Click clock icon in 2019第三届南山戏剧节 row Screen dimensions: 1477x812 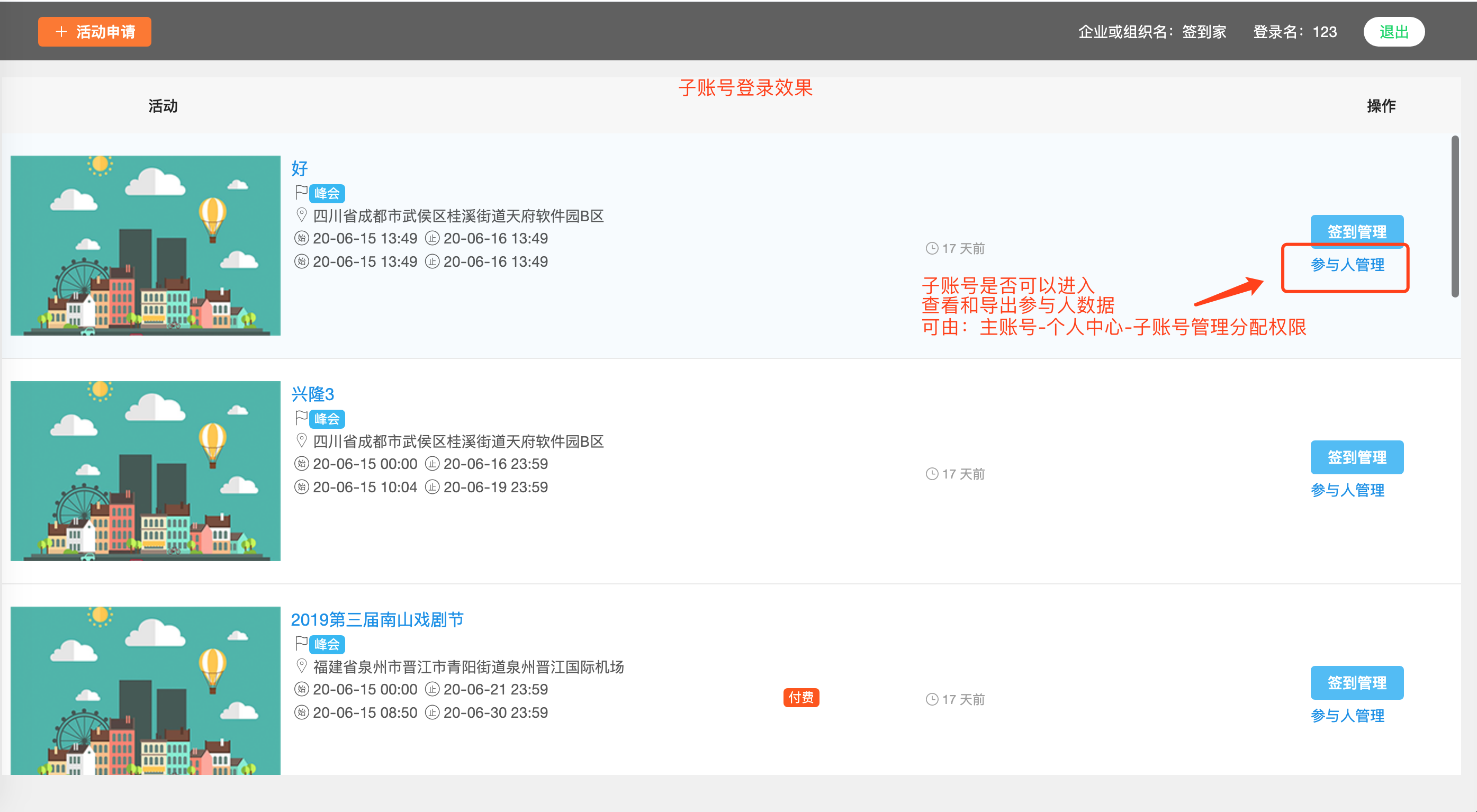(932, 699)
